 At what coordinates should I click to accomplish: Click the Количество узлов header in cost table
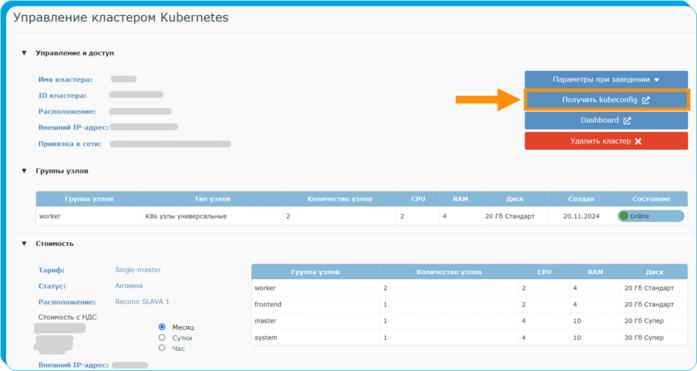449,272
